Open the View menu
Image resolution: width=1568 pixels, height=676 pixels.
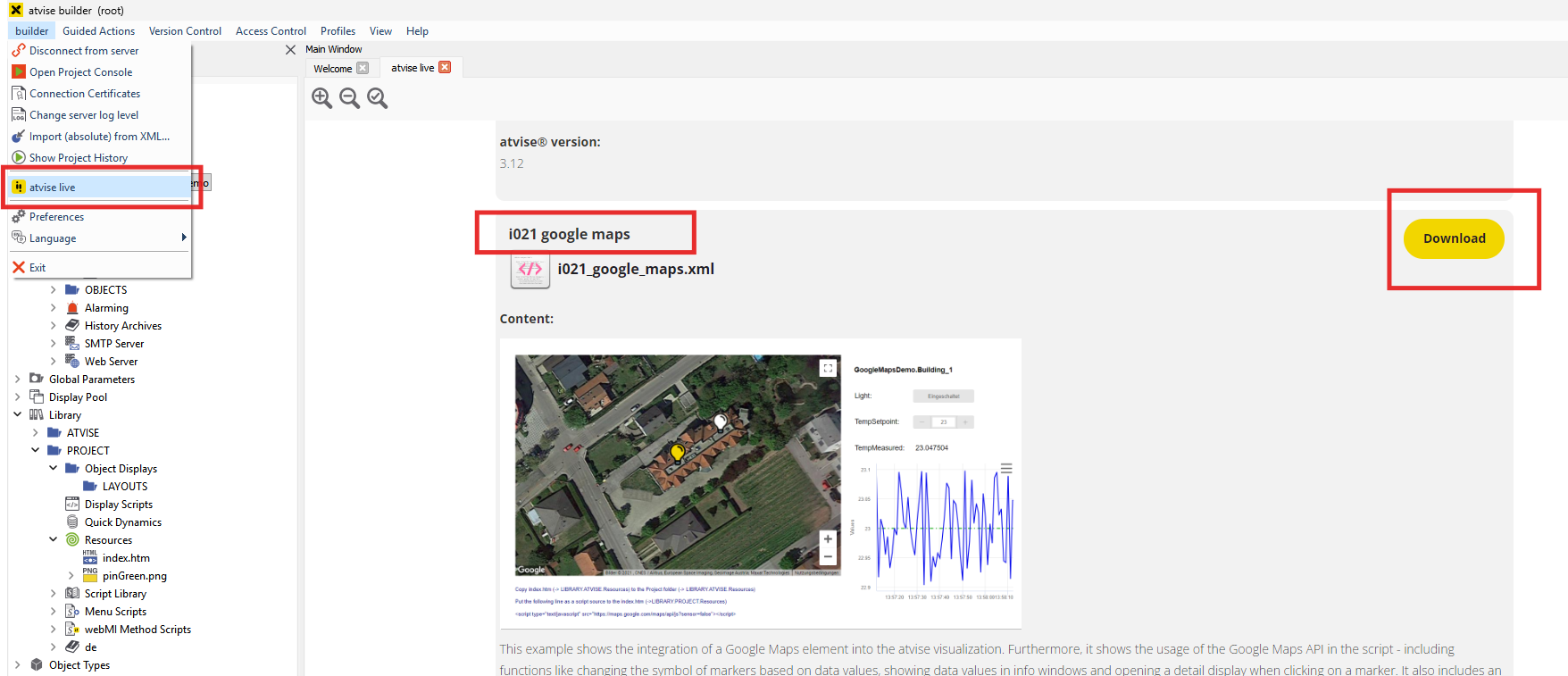coord(380,30)
